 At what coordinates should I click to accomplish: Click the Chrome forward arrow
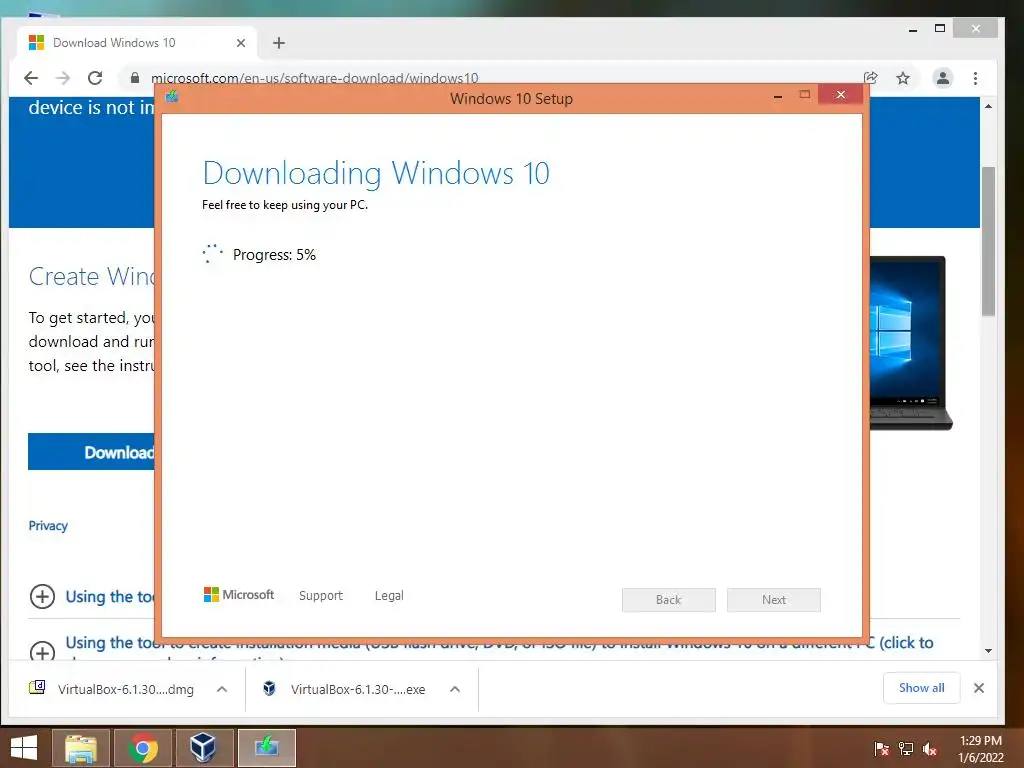pyautogui.click(x=63, y=78)
